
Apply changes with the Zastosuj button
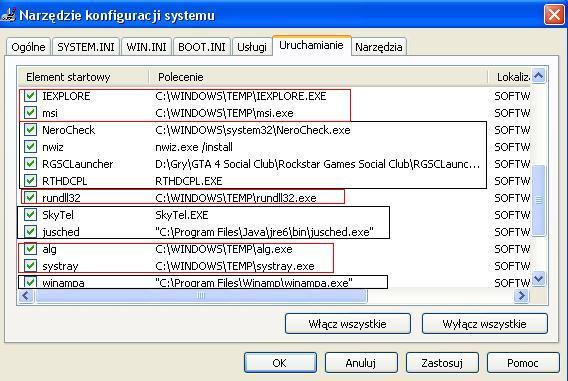coord(442,363)
